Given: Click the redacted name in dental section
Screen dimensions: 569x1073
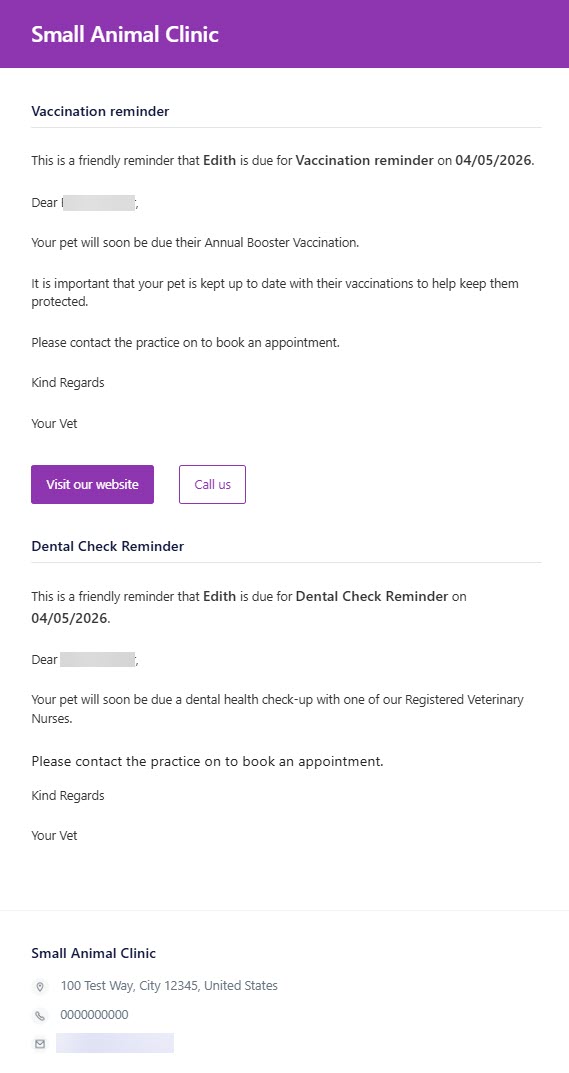Looking at the screenshot, I should pos(97,660).
